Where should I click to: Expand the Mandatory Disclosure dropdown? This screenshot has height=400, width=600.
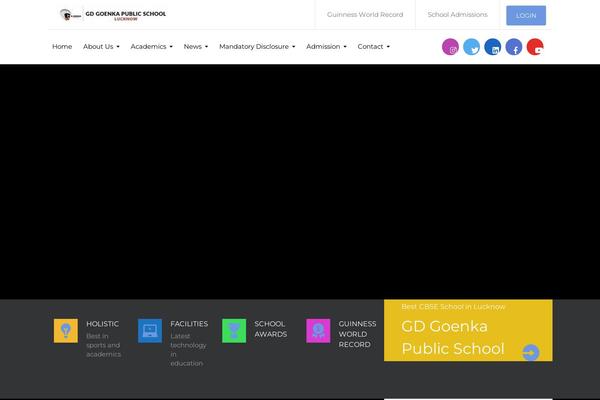(x=257, y=46)
